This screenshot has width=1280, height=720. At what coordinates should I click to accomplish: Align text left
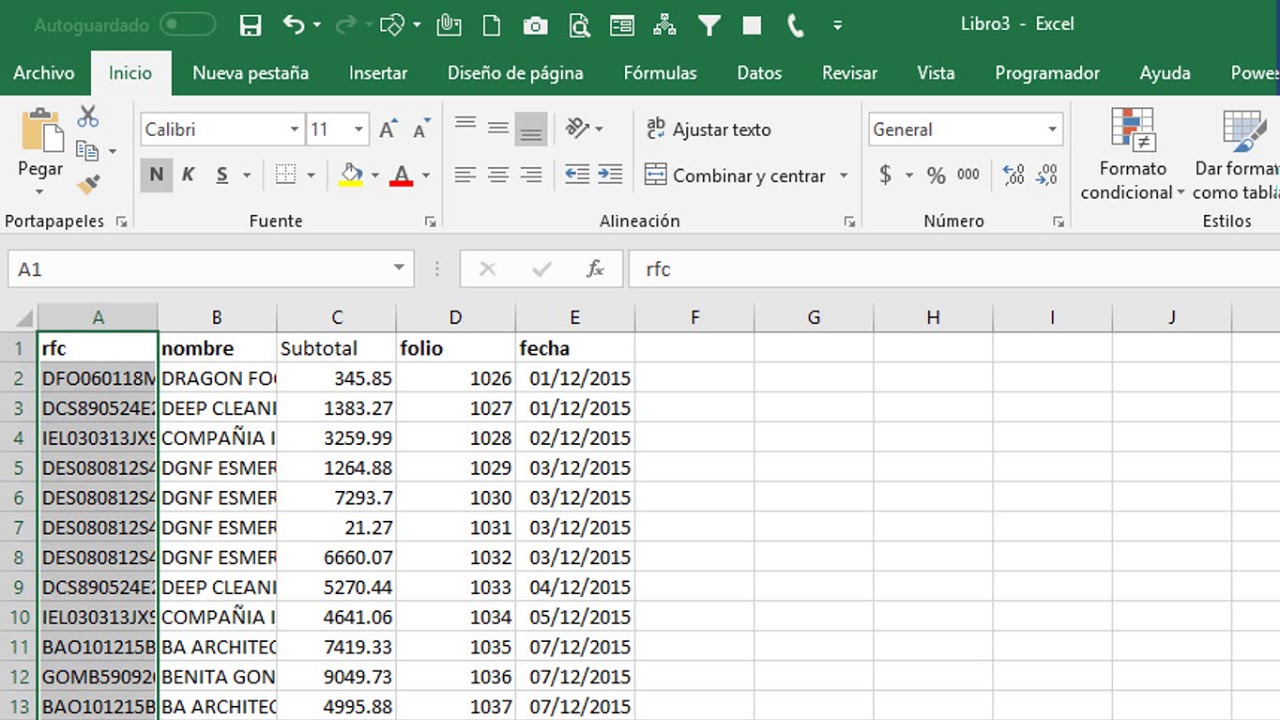click(x=465, y=175)
